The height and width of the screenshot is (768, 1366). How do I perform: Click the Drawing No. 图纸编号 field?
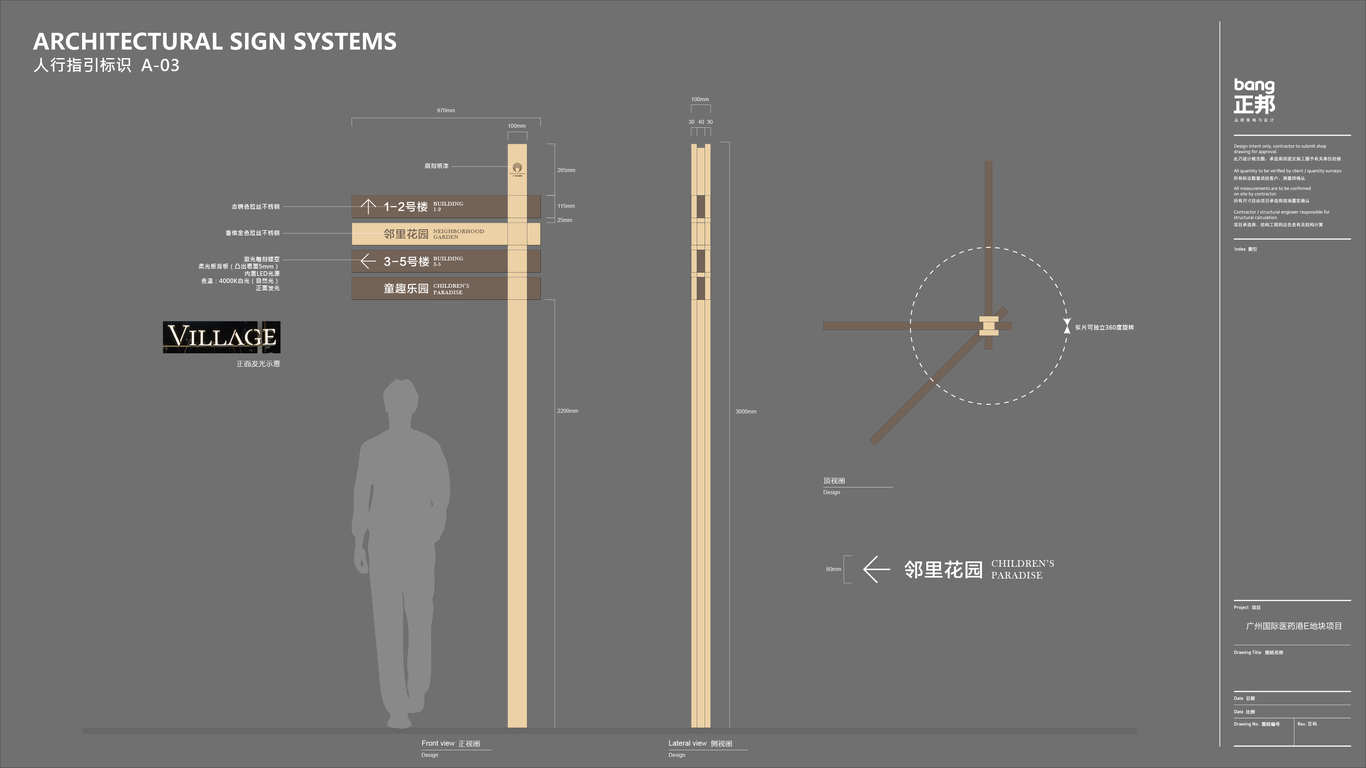(x=1257, y=723)
